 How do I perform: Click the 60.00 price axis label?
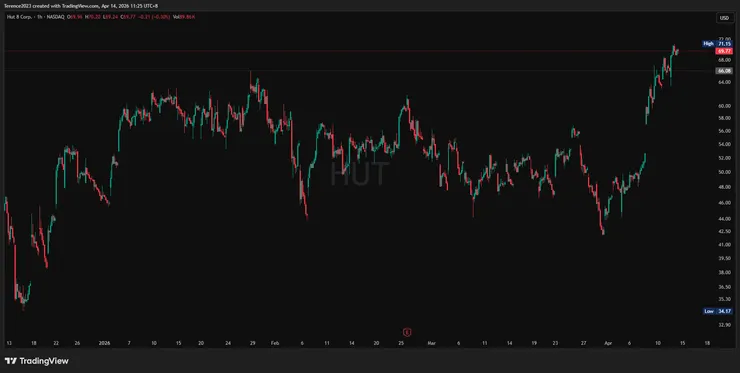[724, 106]
